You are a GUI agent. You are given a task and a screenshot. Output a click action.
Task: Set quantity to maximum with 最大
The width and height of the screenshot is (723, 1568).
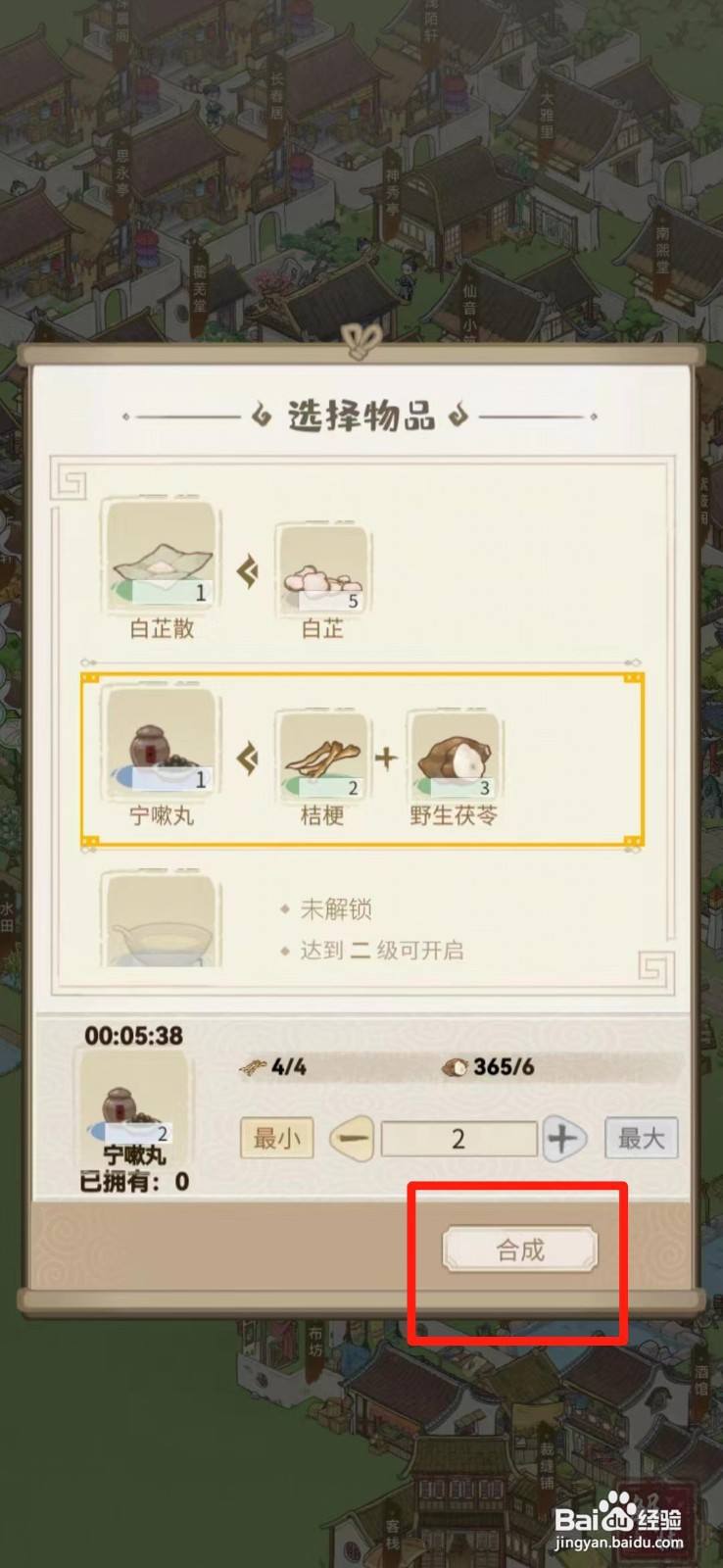click(641, 1139)
